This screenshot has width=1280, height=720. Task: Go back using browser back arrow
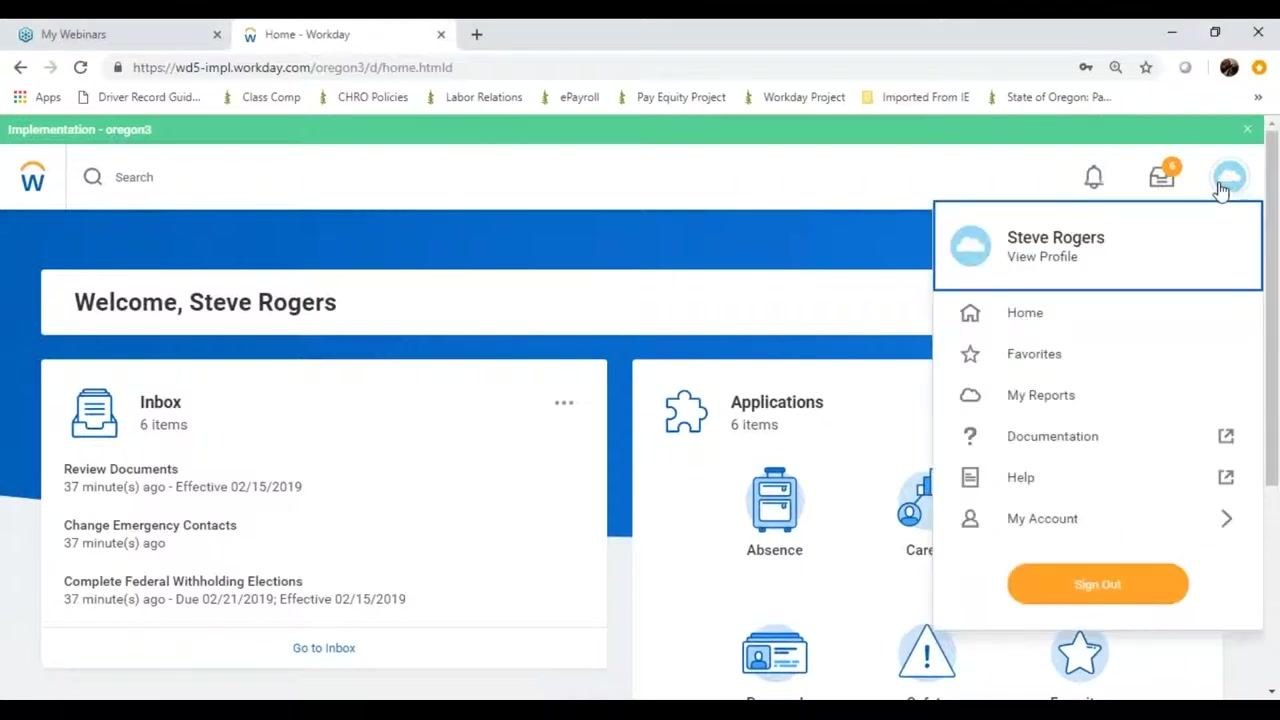tap(21, 67)
